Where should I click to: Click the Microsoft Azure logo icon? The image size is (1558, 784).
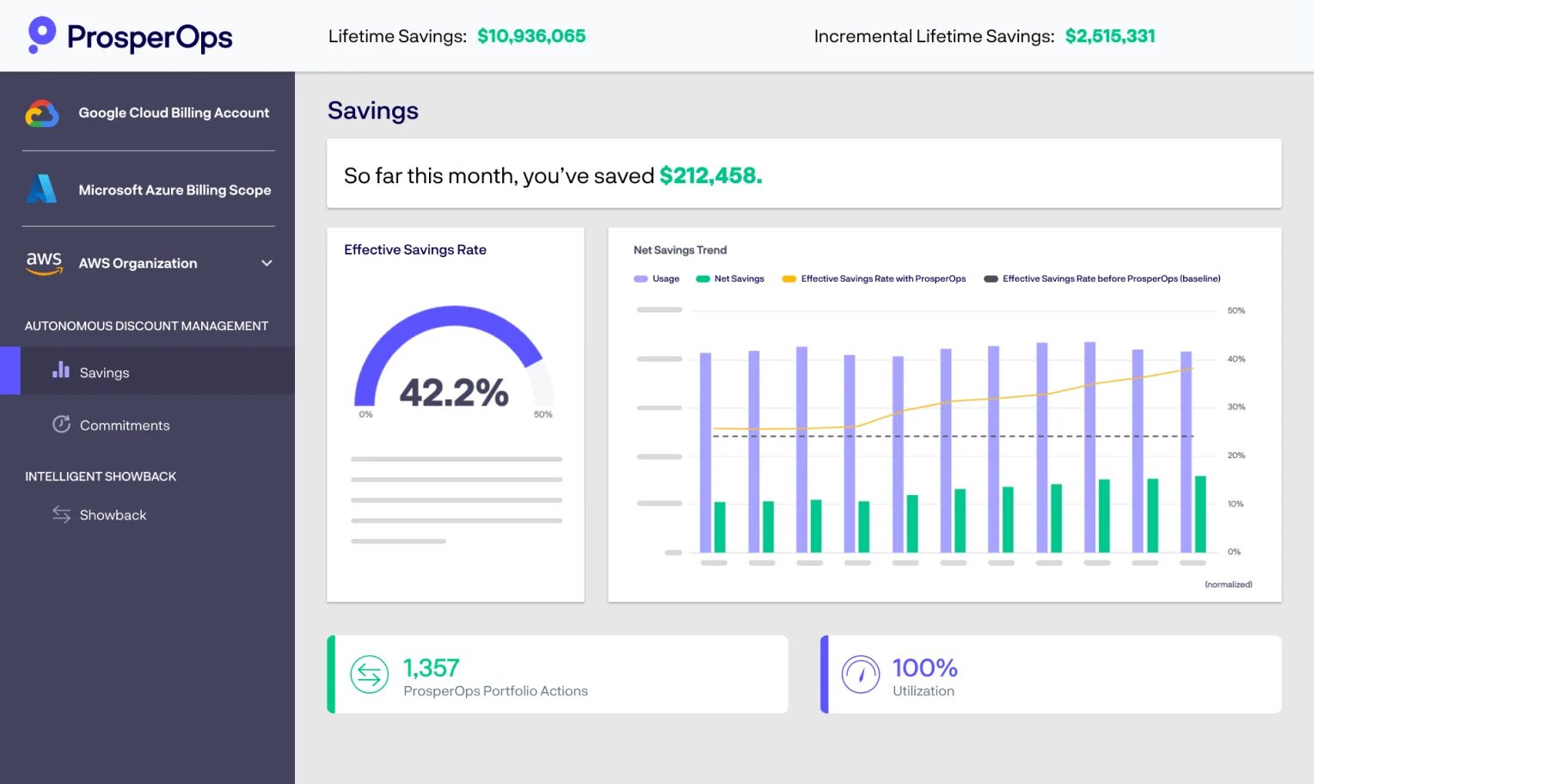[42, 189]
